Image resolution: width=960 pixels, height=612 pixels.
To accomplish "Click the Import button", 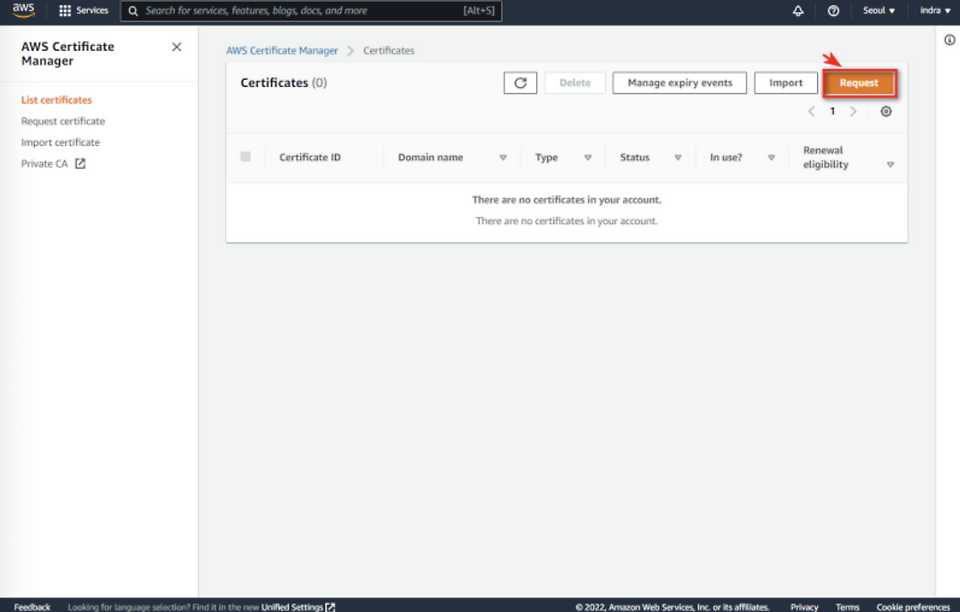I will [786, 83].
